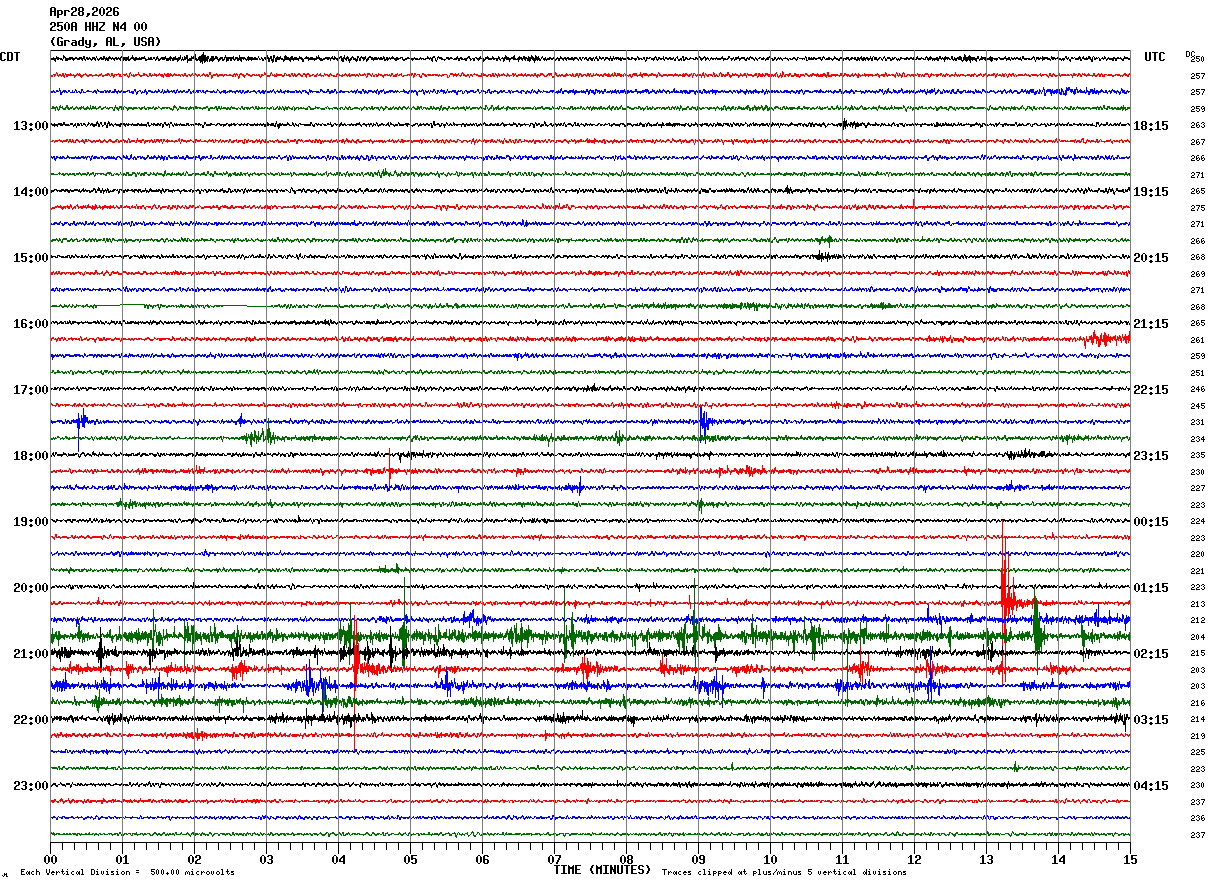
Task: Click the Each Vertical Division scale note
Action: point(127,872)
